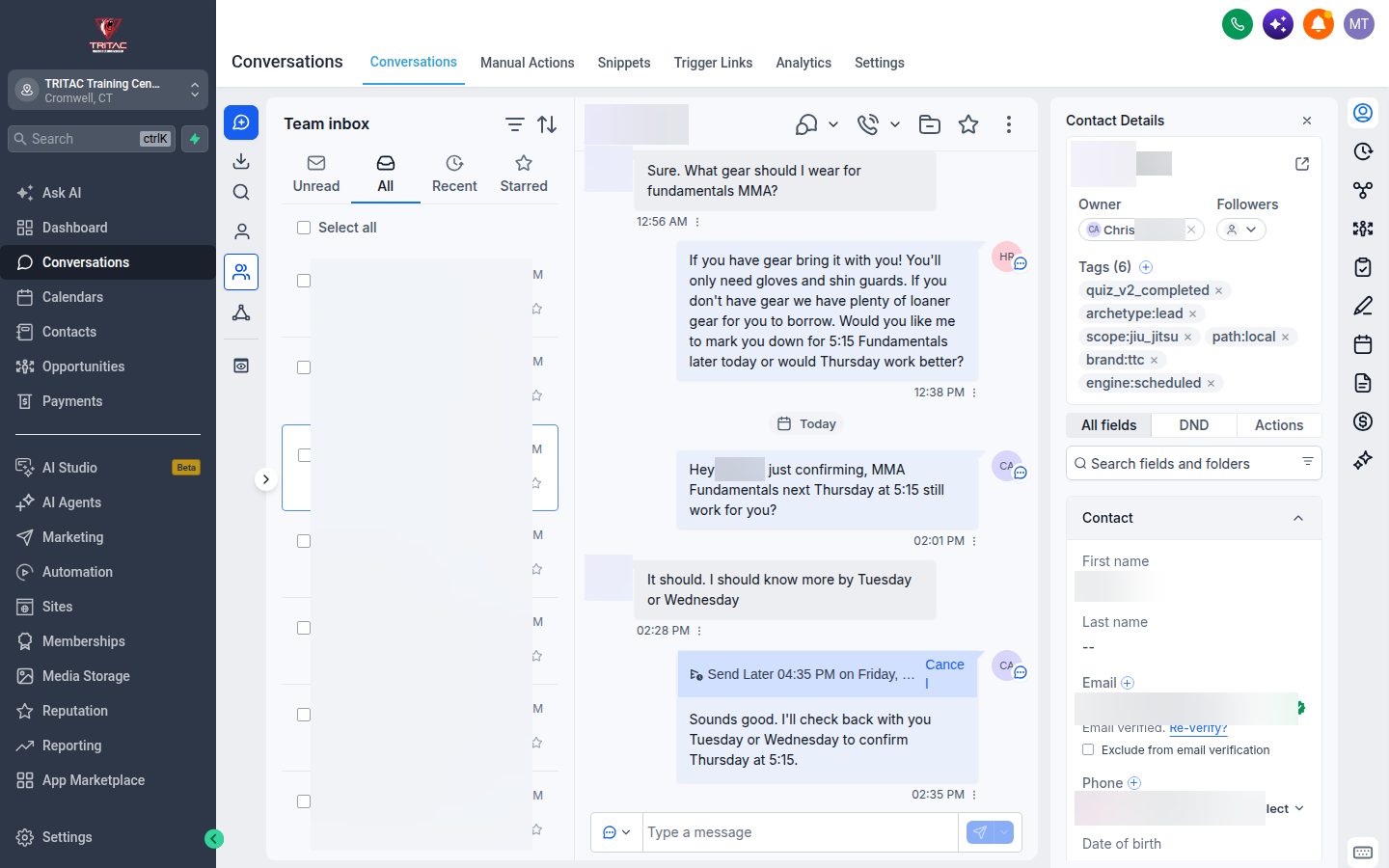Add an email with the plus icon
The image size is (1389, 868).
[1128, 683]
